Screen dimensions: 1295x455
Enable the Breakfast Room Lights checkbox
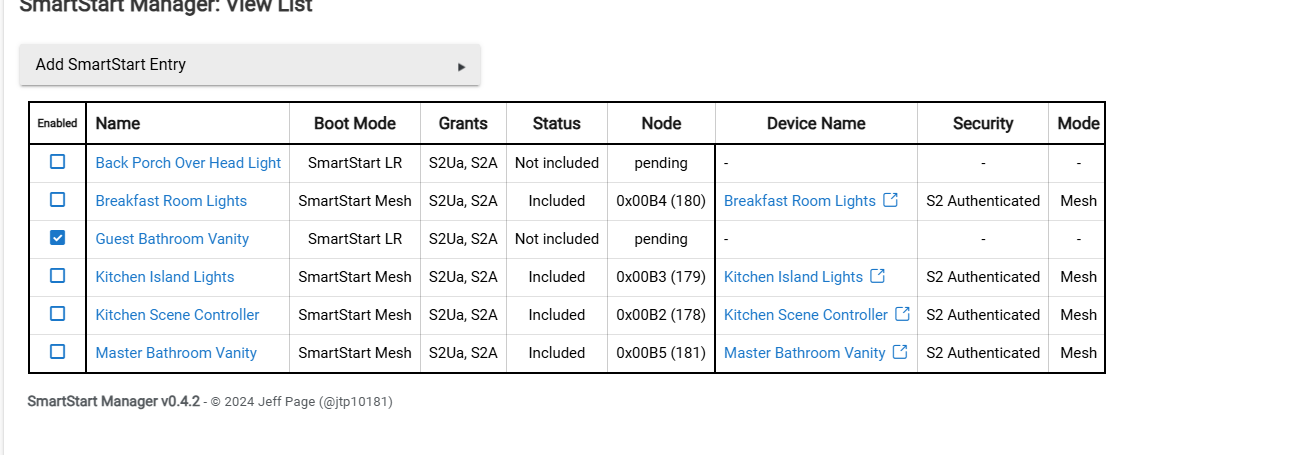57,199
